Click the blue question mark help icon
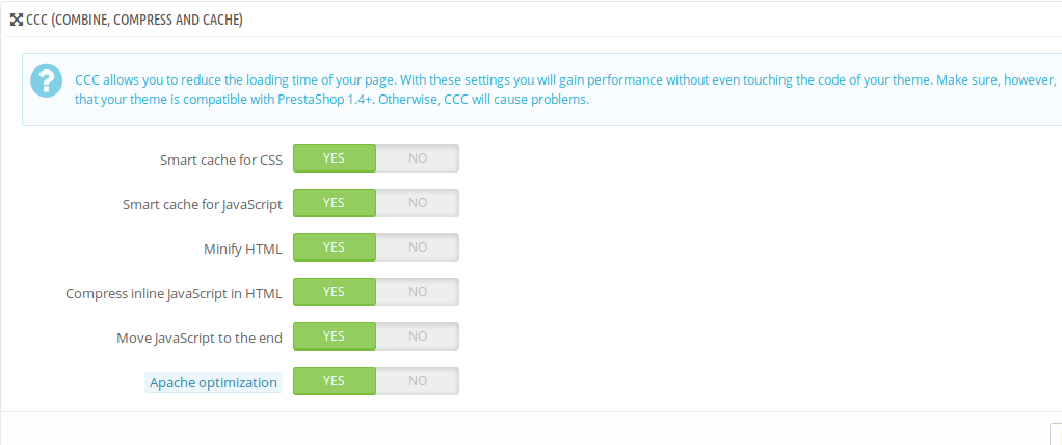Viewport: 1062px width, 445px height. click(47, 81)
